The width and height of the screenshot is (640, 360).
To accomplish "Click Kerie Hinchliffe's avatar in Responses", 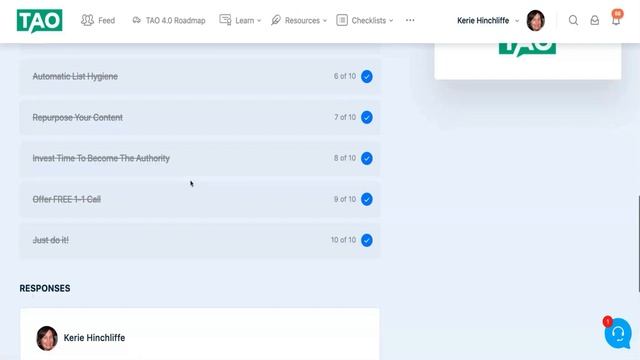I will (x=47, y=338).
